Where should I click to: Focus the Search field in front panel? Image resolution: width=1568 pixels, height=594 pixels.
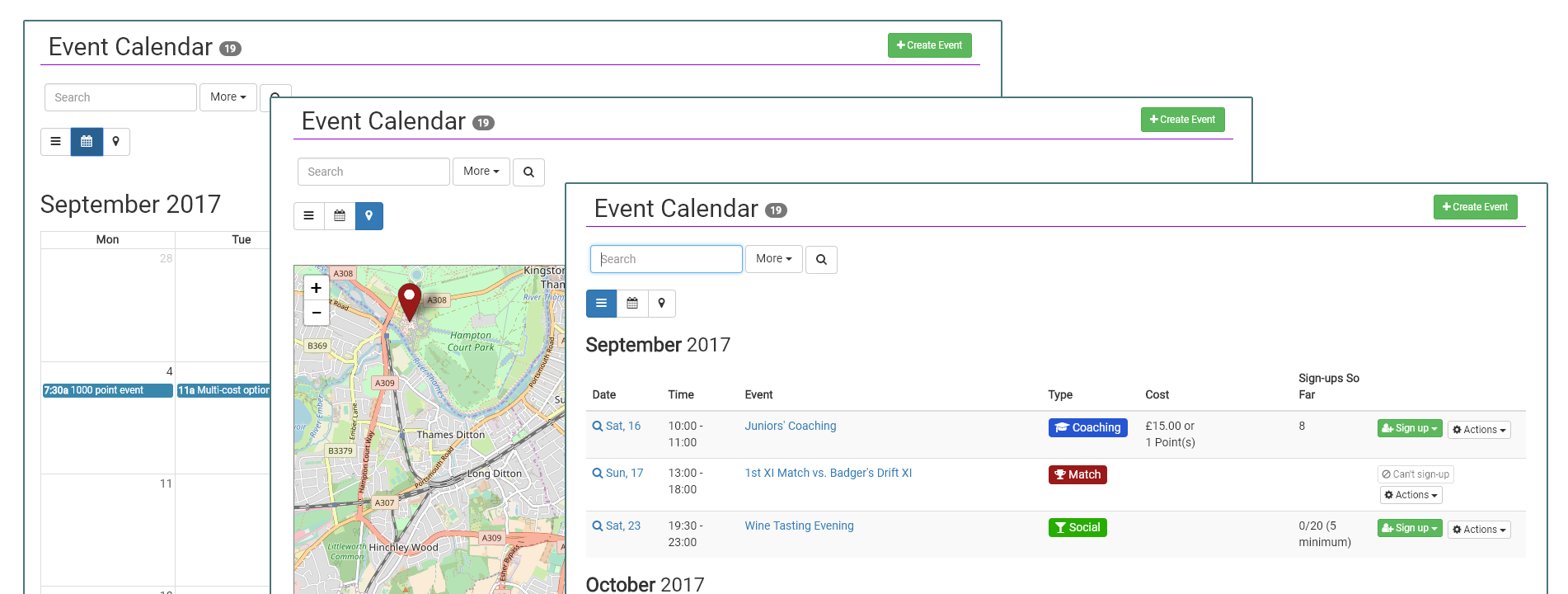pyautogui.click(x=666, y=259)
